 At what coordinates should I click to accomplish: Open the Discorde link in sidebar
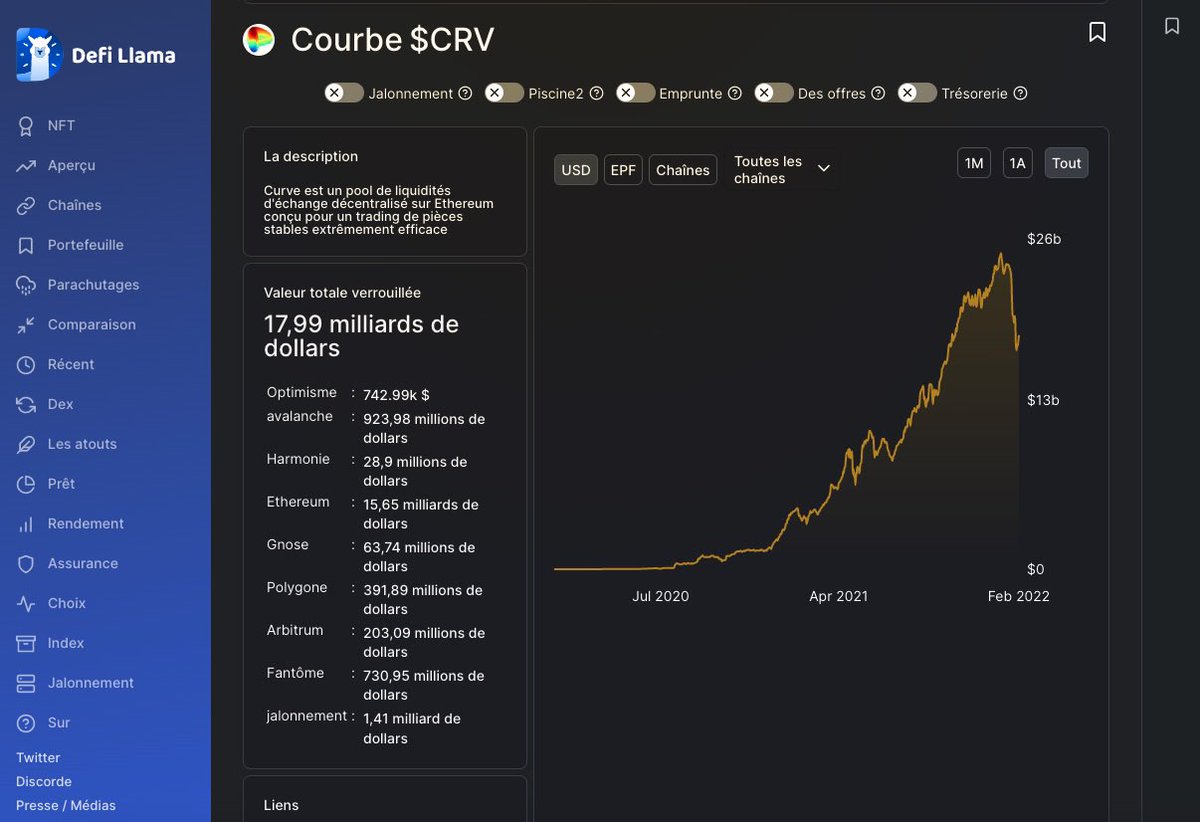coord(44,782)
